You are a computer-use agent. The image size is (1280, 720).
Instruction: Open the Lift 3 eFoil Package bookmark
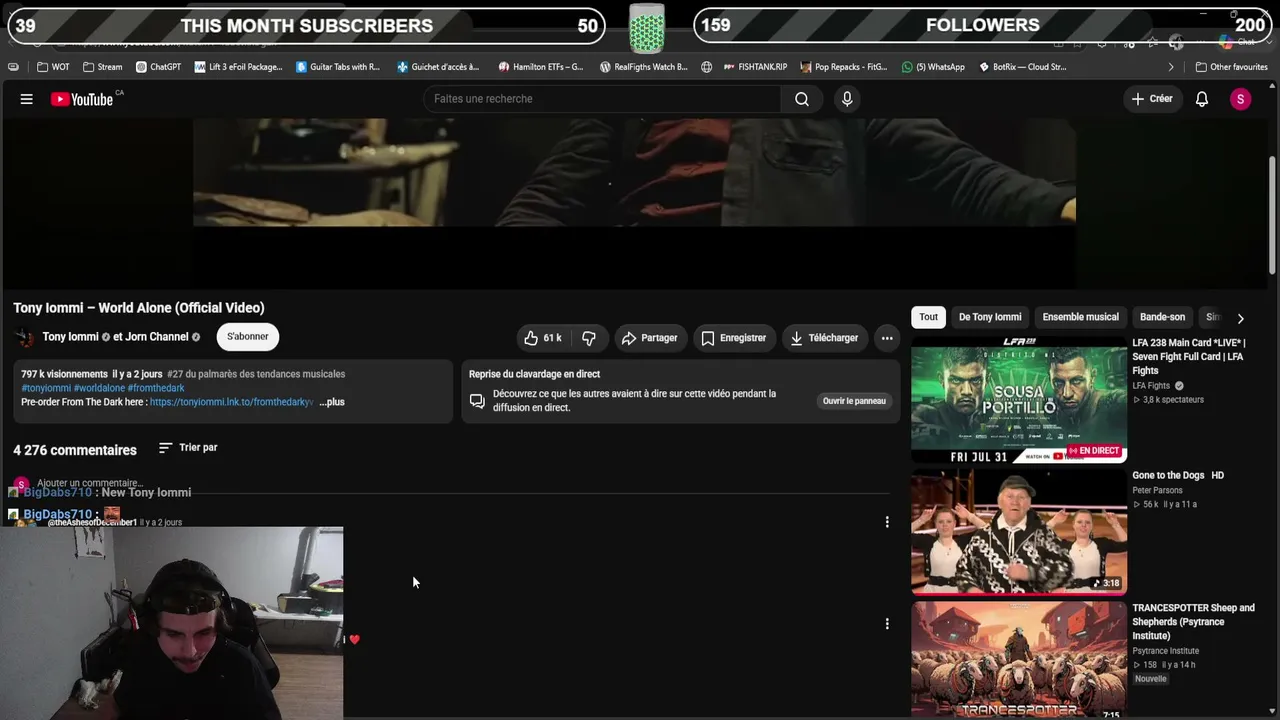click(239, 67)
